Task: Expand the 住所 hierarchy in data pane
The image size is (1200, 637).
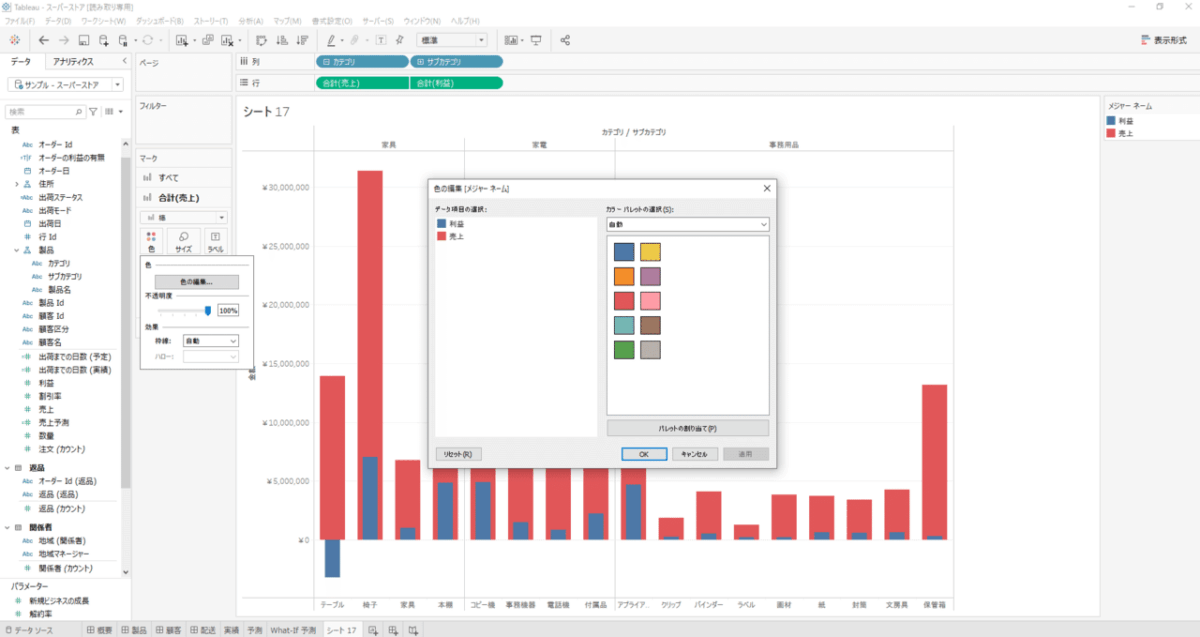Action: pos(16,184)
